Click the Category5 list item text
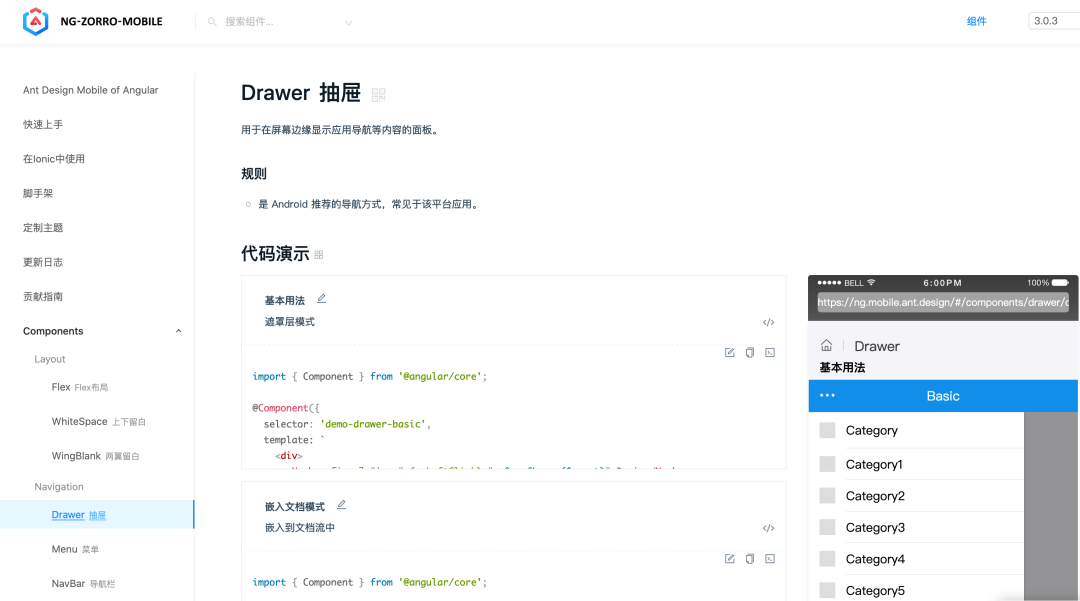The height and width of the screenshot is (601, 1080). coord(875,591)
